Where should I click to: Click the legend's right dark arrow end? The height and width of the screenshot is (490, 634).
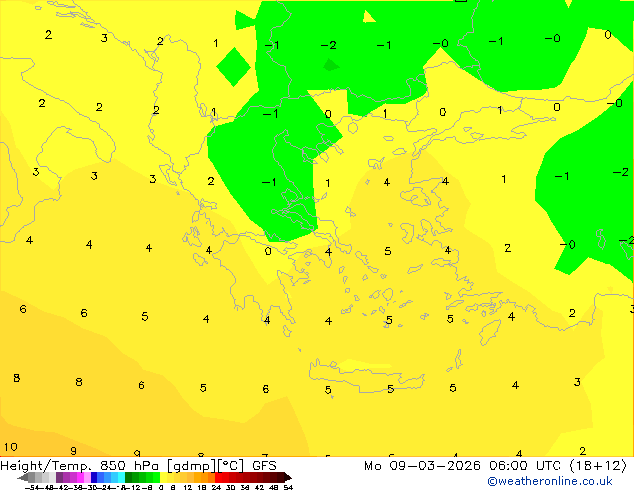click(288, 478)
